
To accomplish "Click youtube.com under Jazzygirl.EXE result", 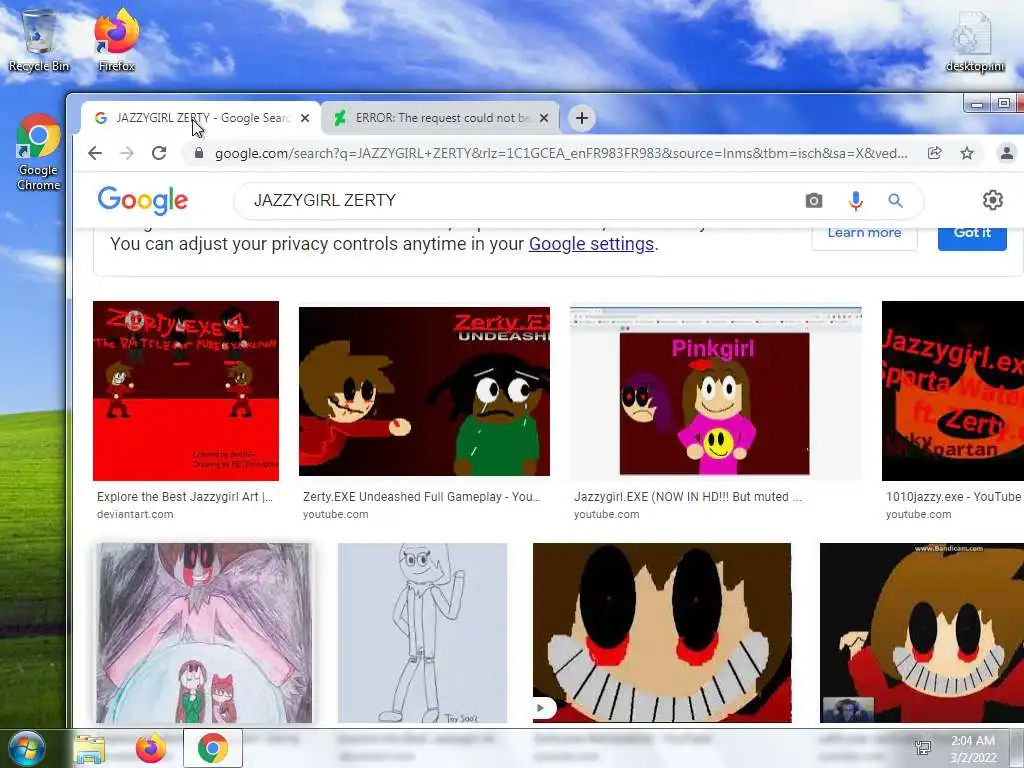I will pos(607,515).
